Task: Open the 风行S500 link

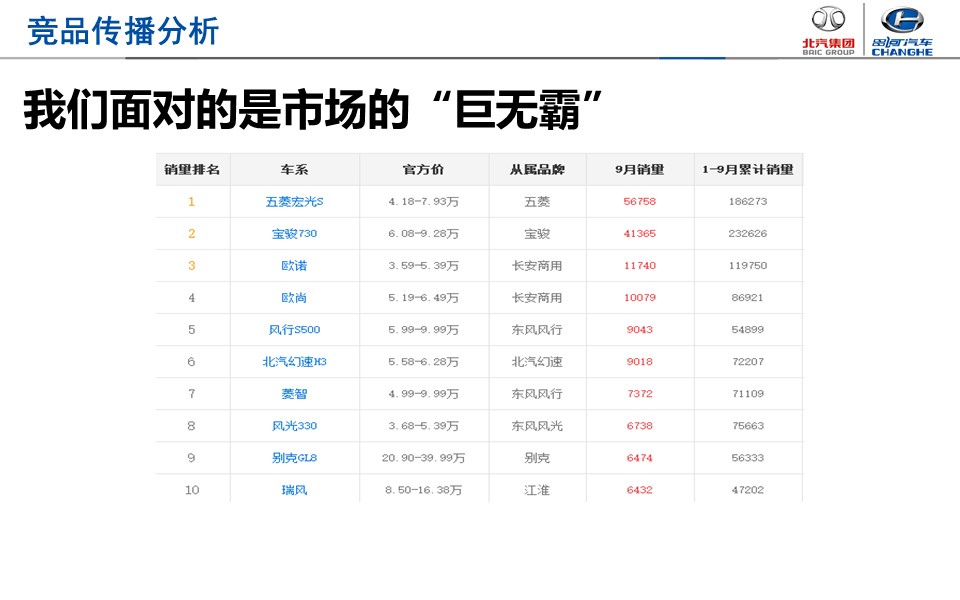Action: click(294, 329)
